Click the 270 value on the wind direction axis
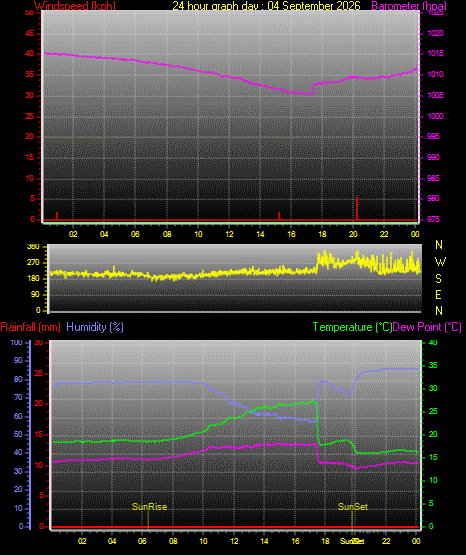This screenshot has width=466, height=555. tap(33, 263)
